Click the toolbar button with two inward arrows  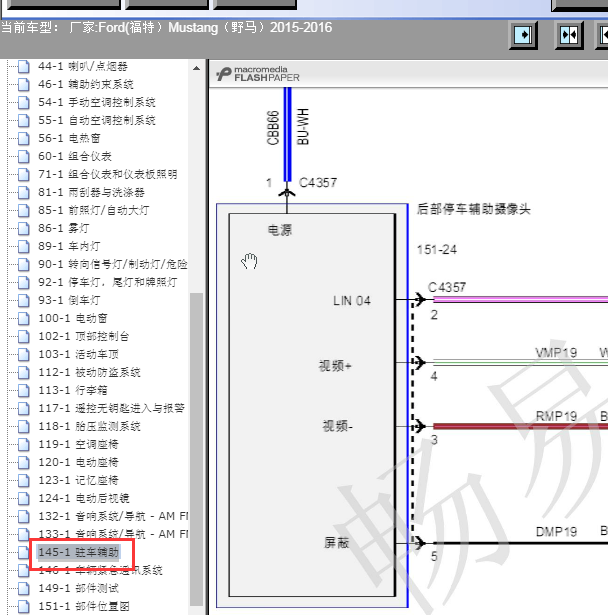569,35
